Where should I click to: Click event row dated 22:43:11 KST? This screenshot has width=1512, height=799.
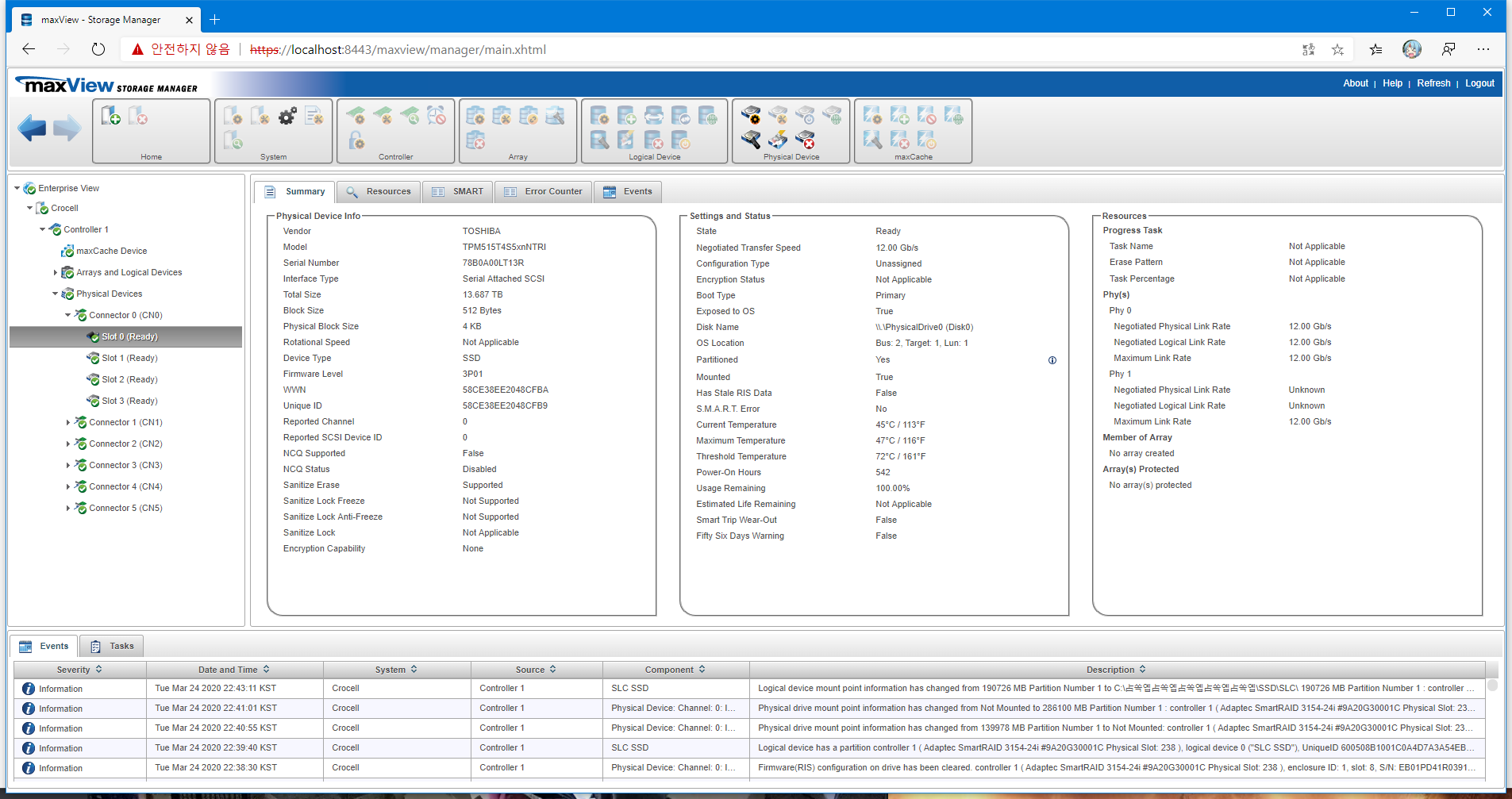point(749,689)
